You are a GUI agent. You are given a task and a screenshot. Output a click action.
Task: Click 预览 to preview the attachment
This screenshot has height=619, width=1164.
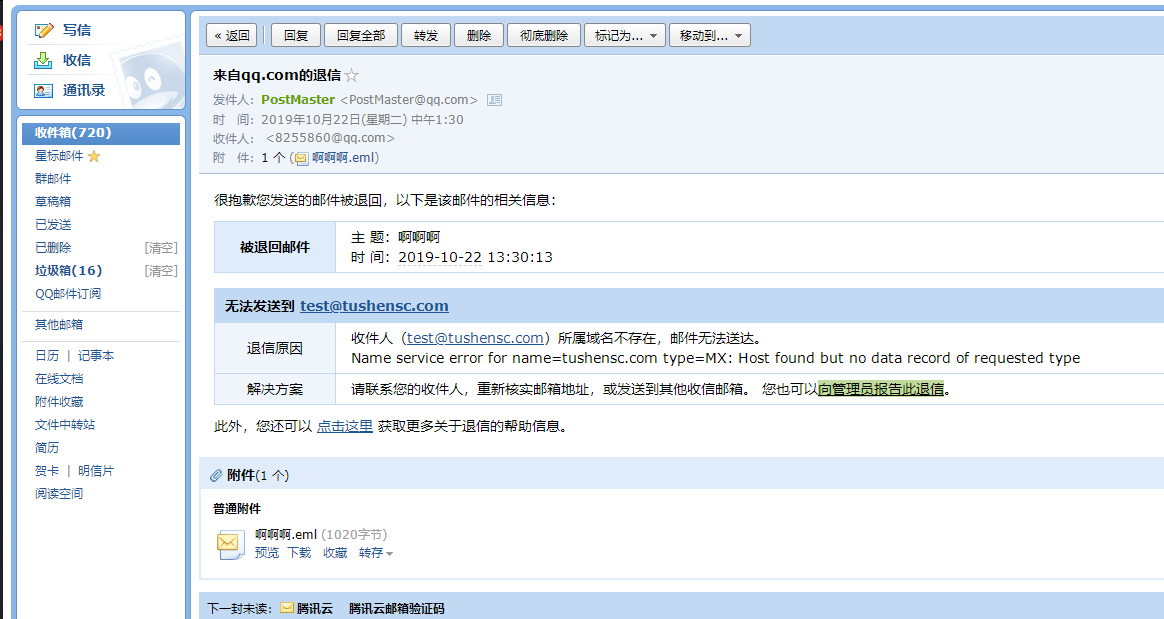(x=267, y=553)
